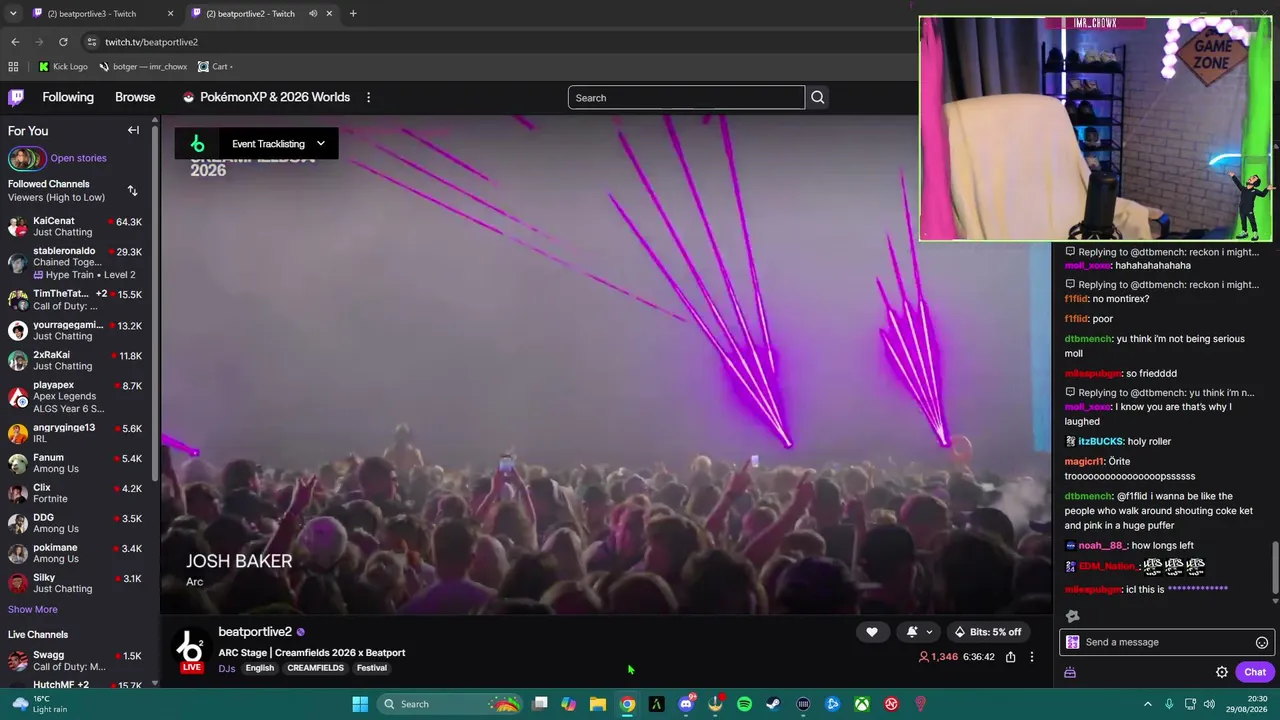View site information icon in address bar
Image resolution: width=1280 pixels, height=720 pixels.
[x=92, y=42]
